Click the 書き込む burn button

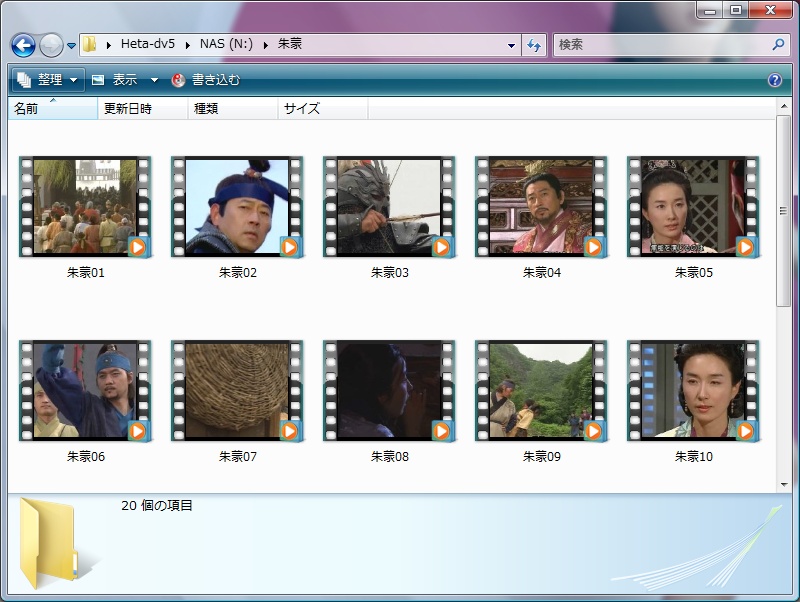(x=206, y=80)
